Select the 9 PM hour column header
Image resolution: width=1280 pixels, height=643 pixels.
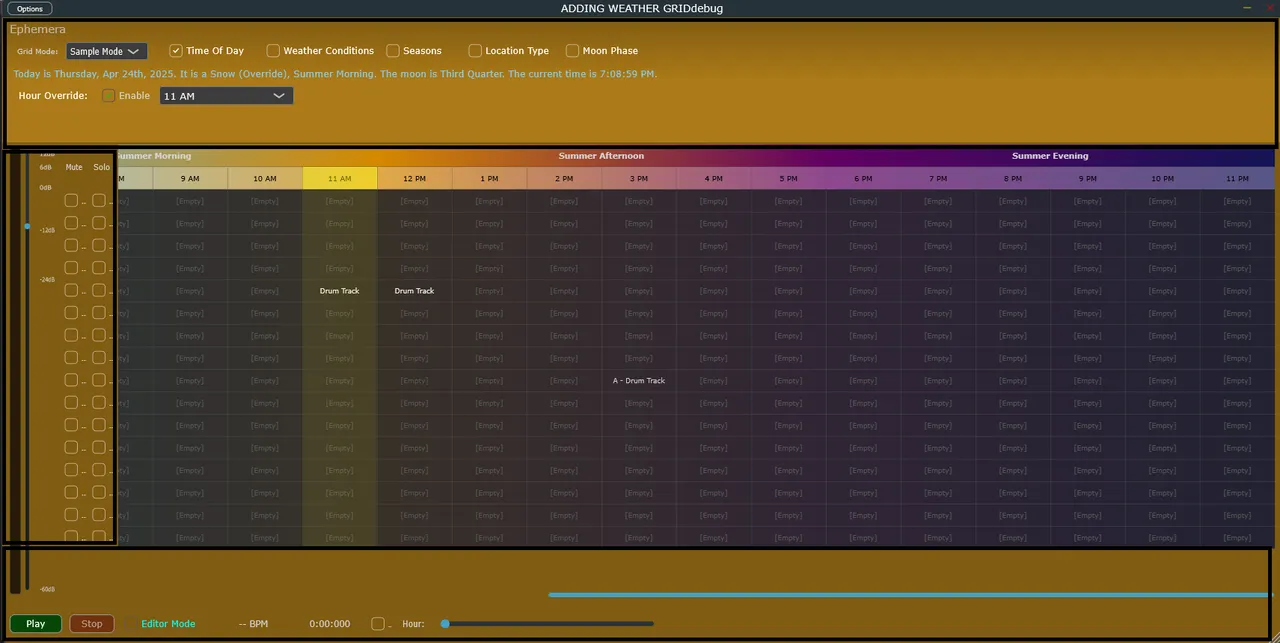coord(1088,178)
